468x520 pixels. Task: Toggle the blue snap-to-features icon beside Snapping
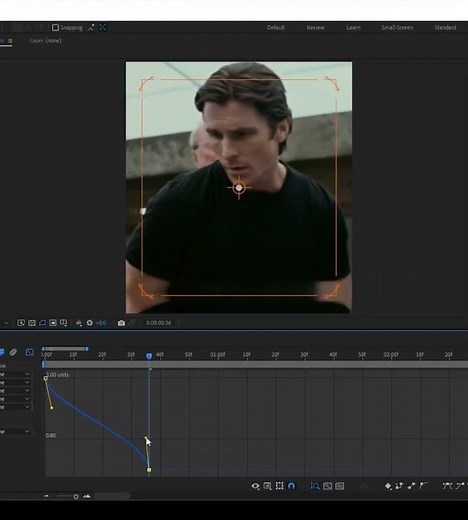103,28
